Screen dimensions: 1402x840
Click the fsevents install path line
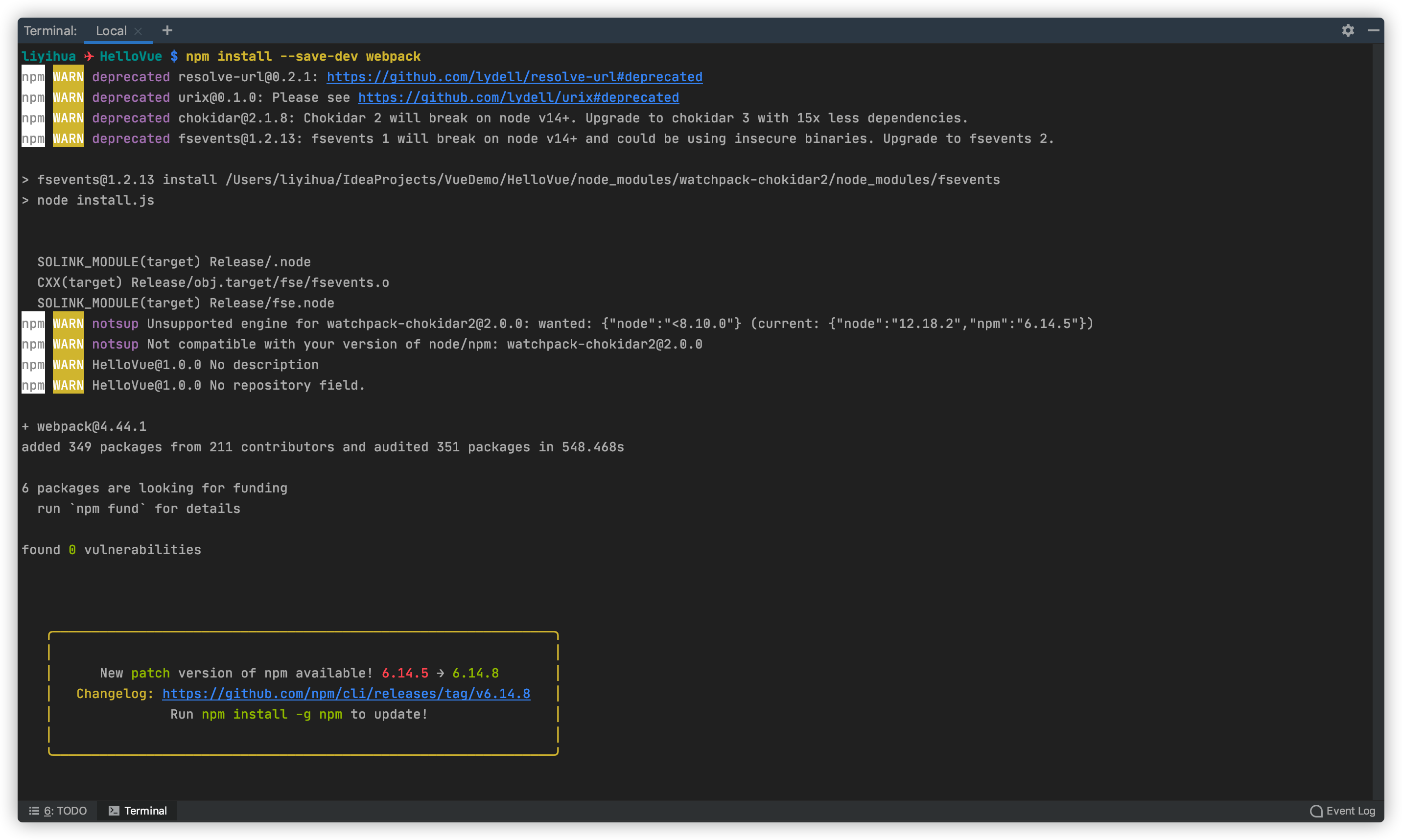click(511, 180)
